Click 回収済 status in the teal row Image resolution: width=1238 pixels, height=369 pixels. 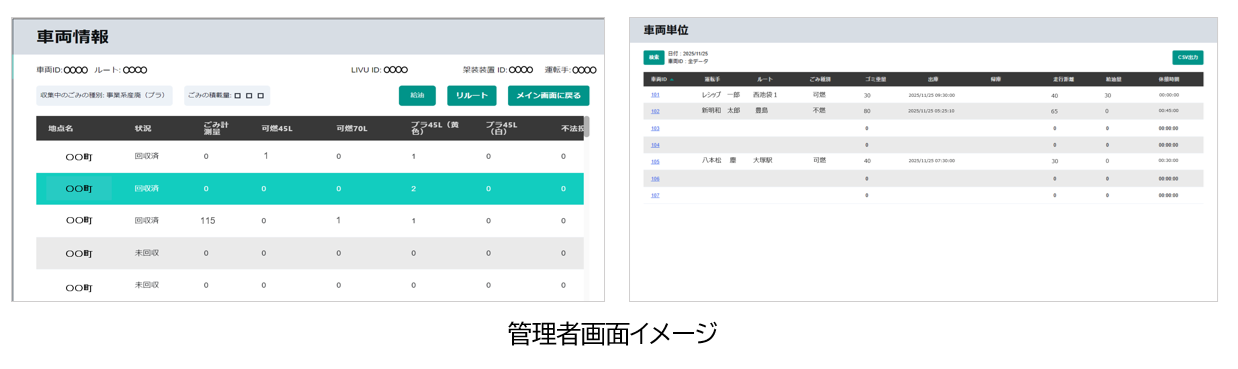coord(146,188)
